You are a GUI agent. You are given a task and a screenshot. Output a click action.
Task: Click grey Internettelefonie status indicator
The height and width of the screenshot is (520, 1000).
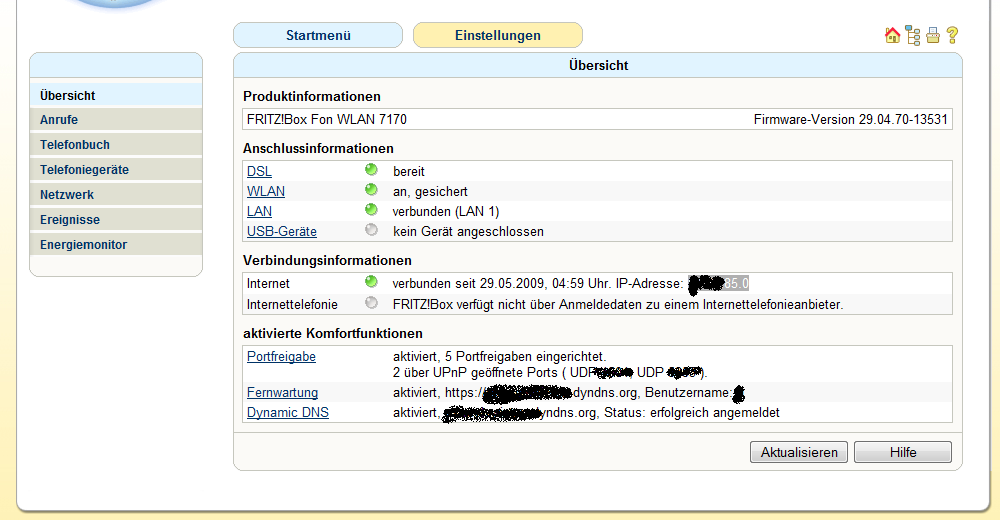click(x=371, y=302)
